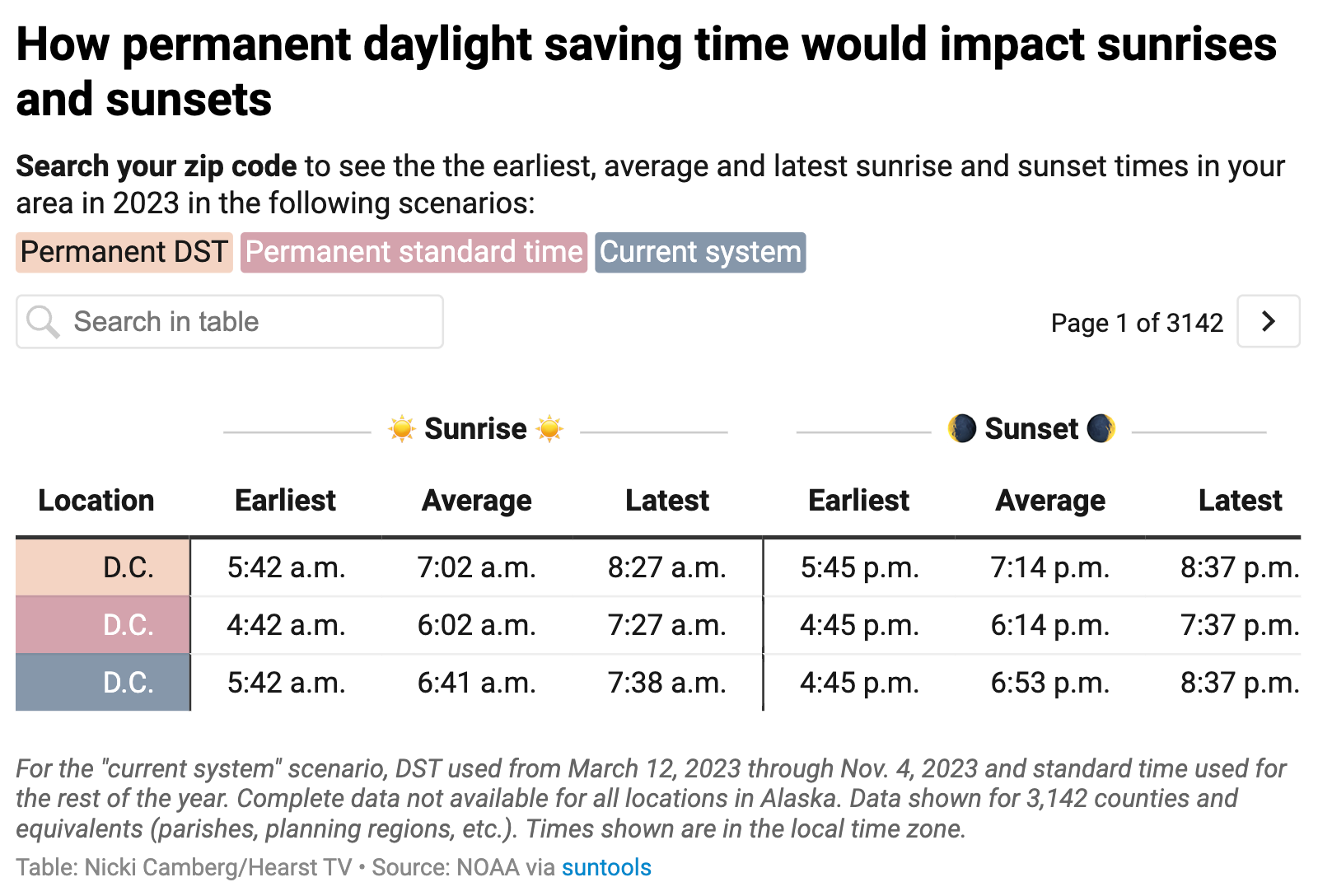1318x896 pixels.
Task: Sort by Sunrise Latest column header
Action: [666, 501]
